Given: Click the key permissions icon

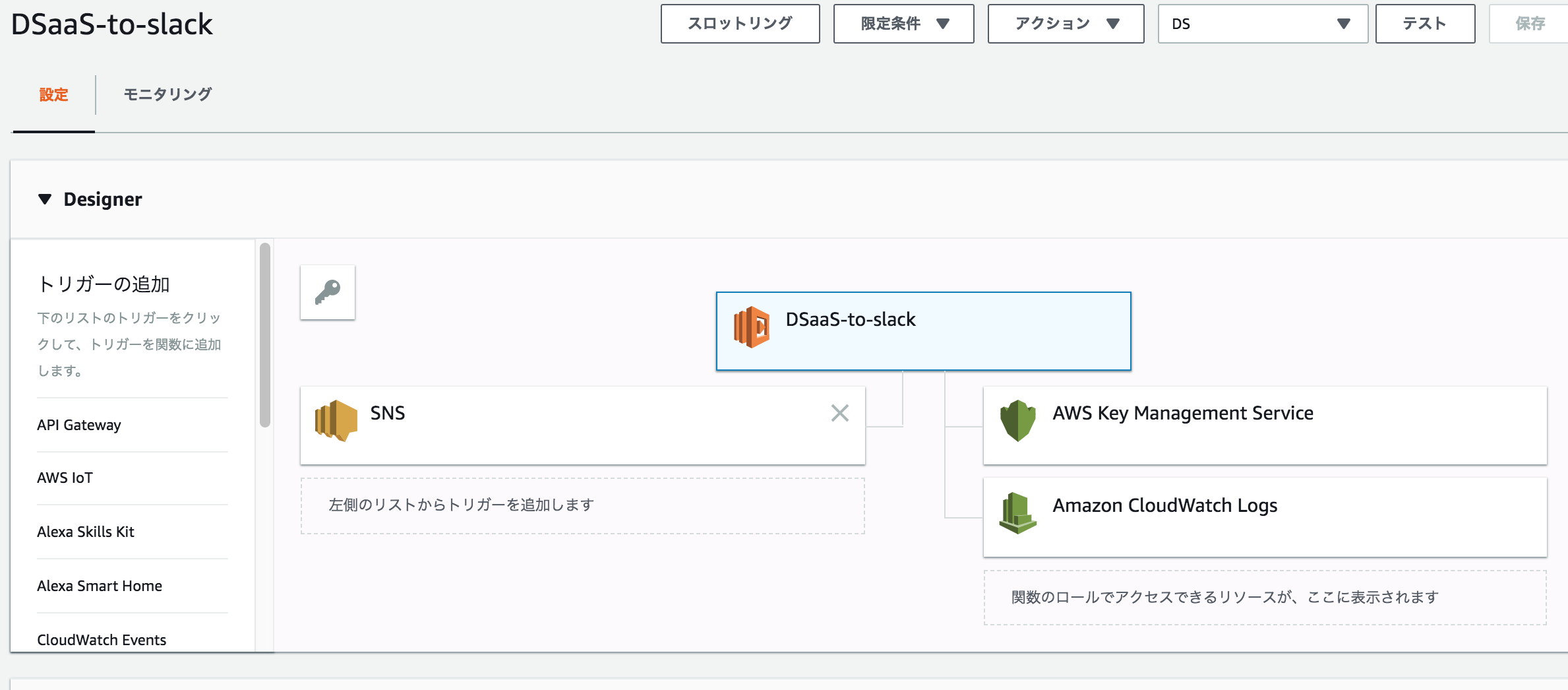Looking at the screenshot, I should [328, 292].
